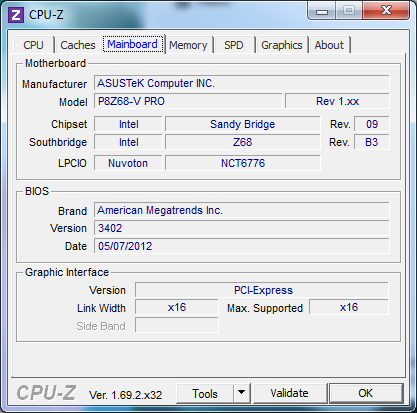Viewport: 417px width, 413px height.
Task: Click the Manufacturer label
Action: click(54, 84)
